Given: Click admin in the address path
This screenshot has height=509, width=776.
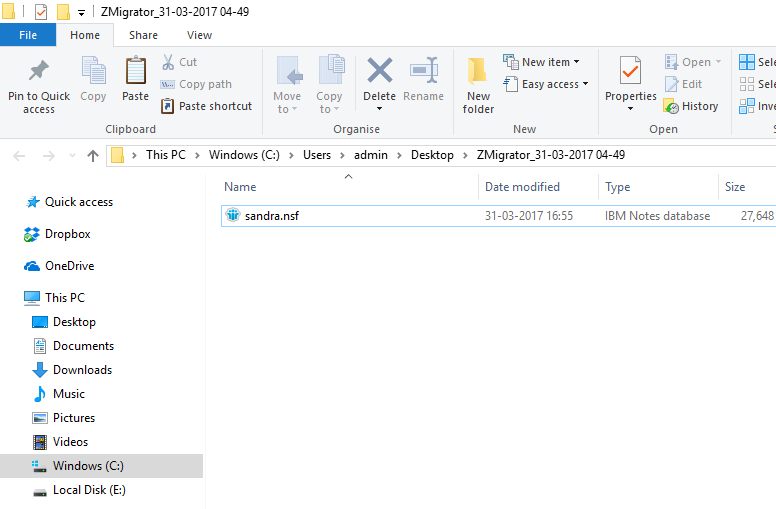Looking at the screenshot, I should 371,155.
